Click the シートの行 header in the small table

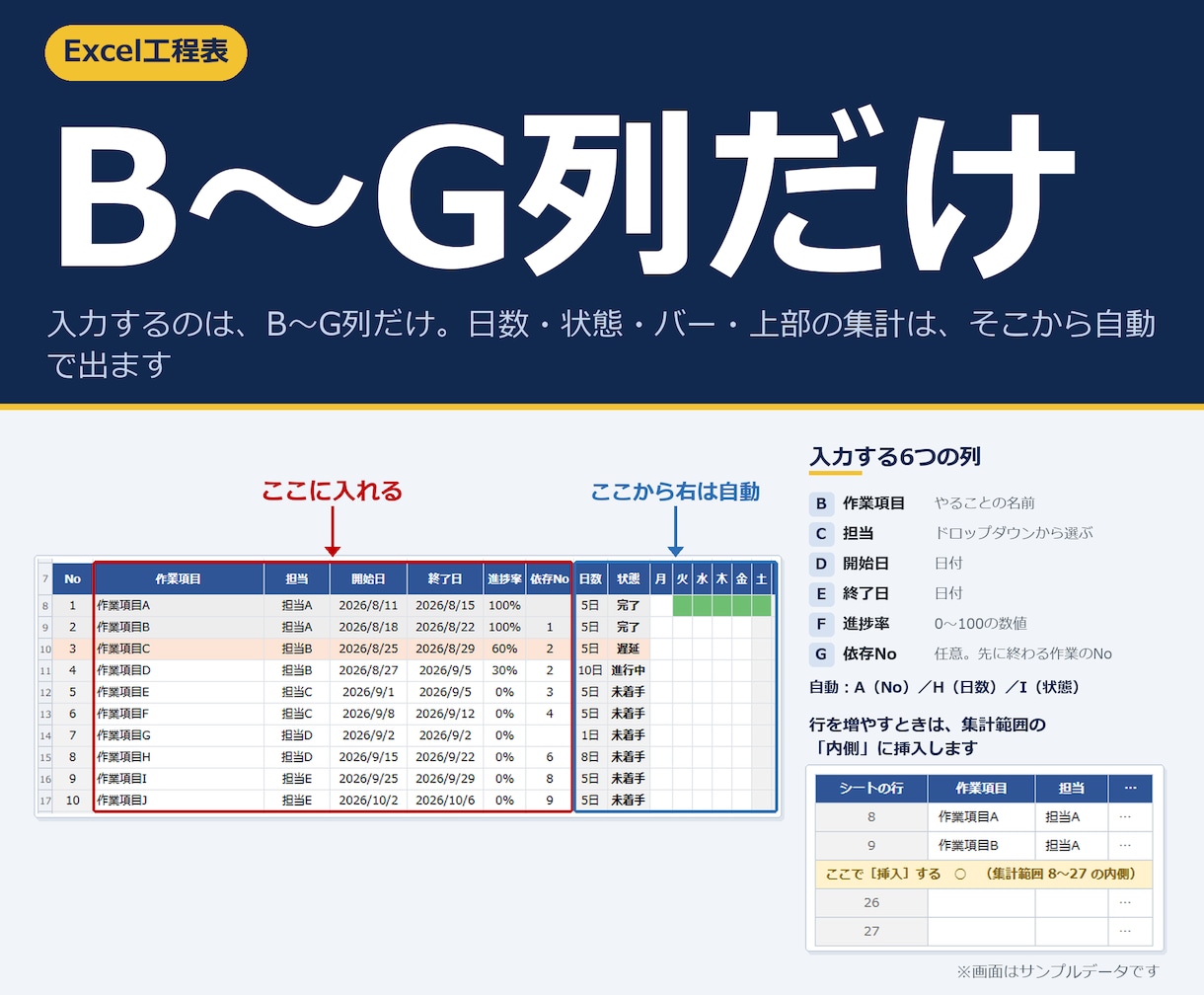(871, 788)
